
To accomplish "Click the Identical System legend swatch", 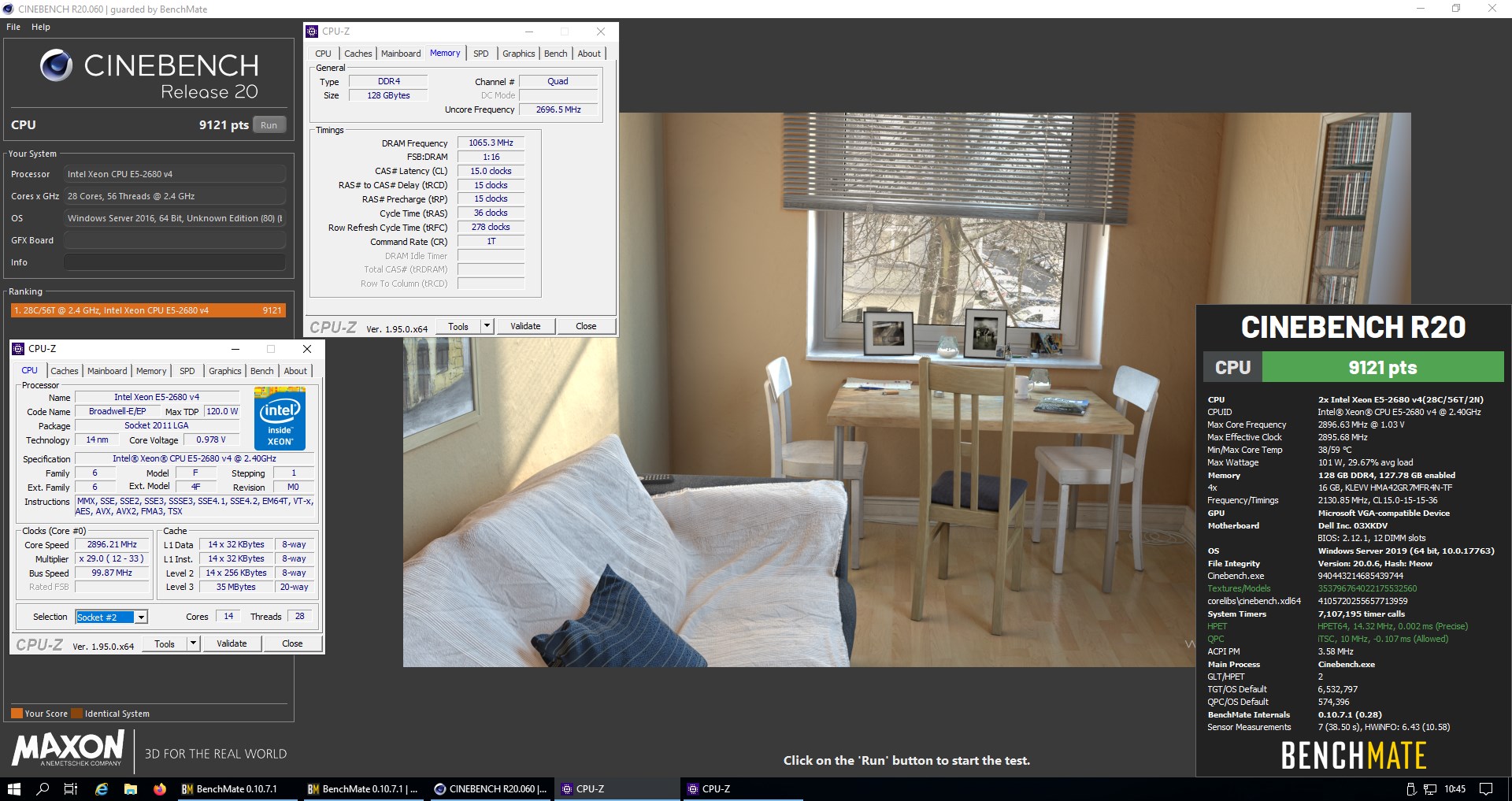I will coord(77,714).
